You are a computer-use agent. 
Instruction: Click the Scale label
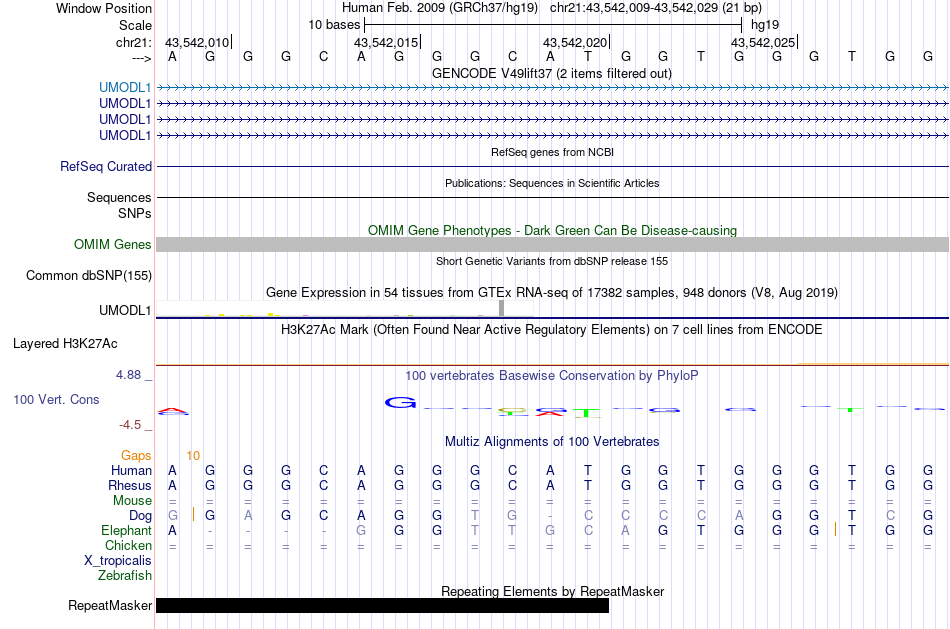135,25
